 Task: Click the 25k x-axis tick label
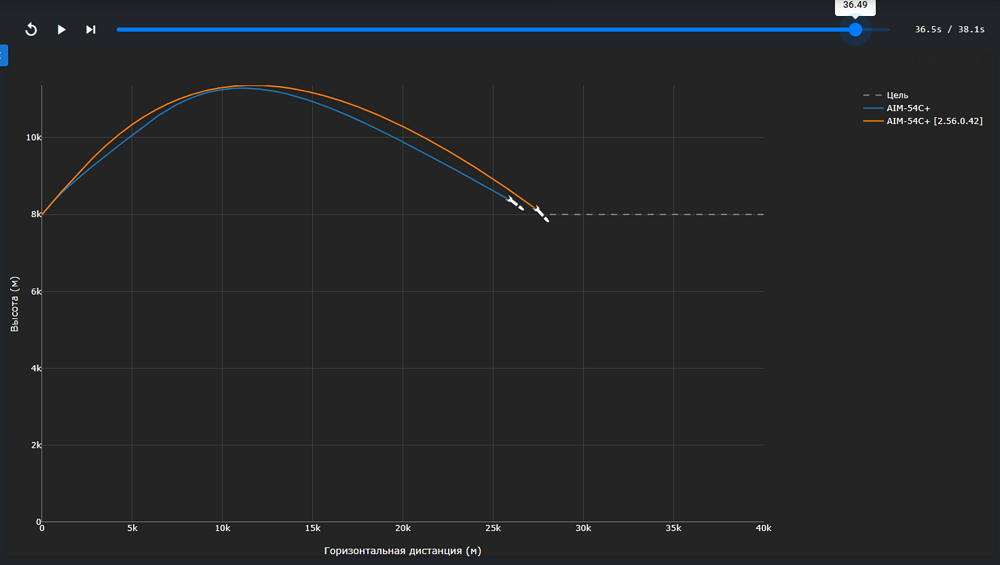pos(493,528)
